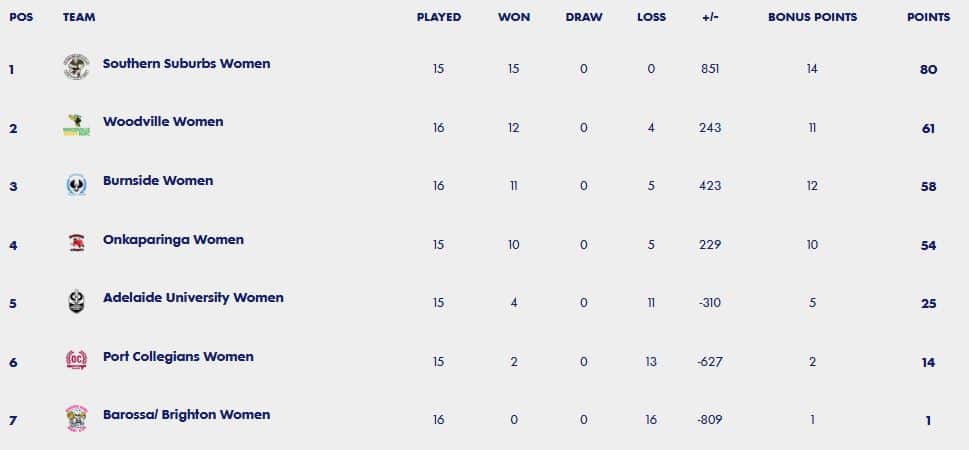Click the +/- column header
This screenshot has height=450, width=969.
click(710, 17)
